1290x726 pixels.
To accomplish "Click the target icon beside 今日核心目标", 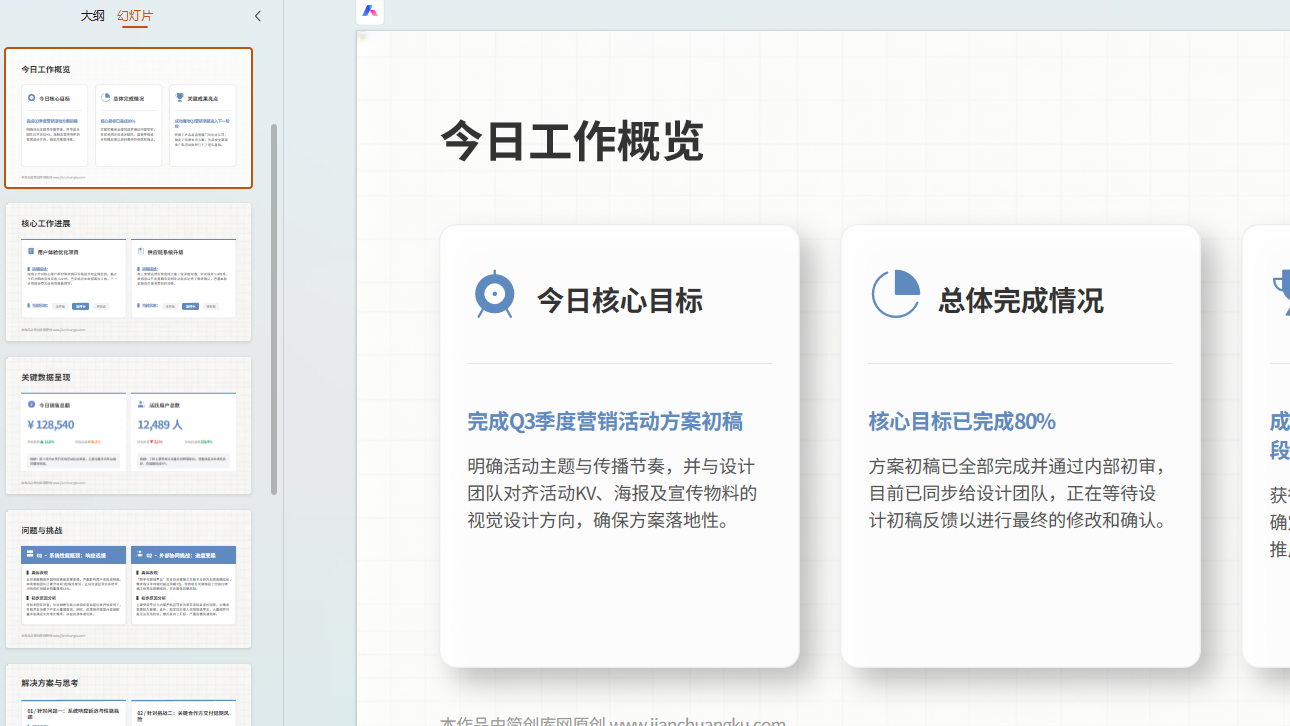I will pos(495,294).
